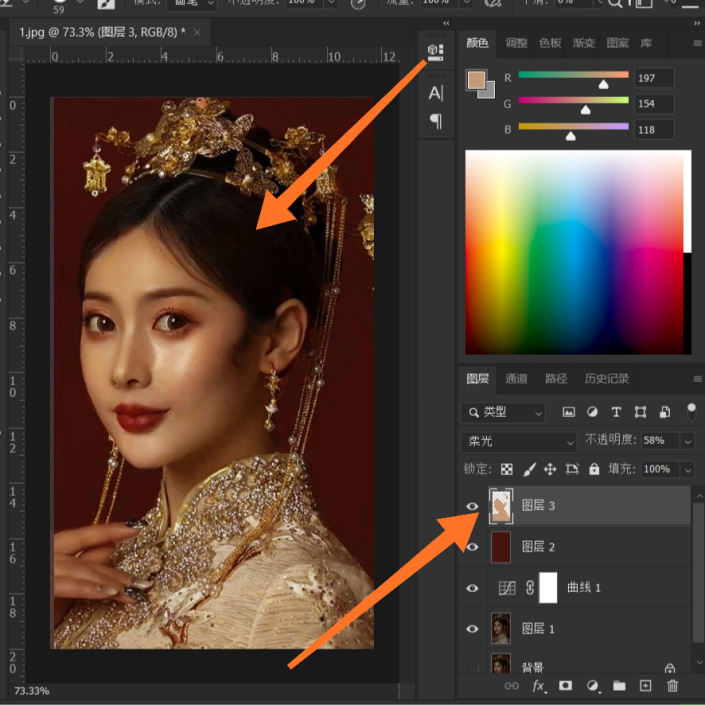Click the 填充 field showing 100%
Image resolution: width=705 pixels, height=705 pixels.
660,469
